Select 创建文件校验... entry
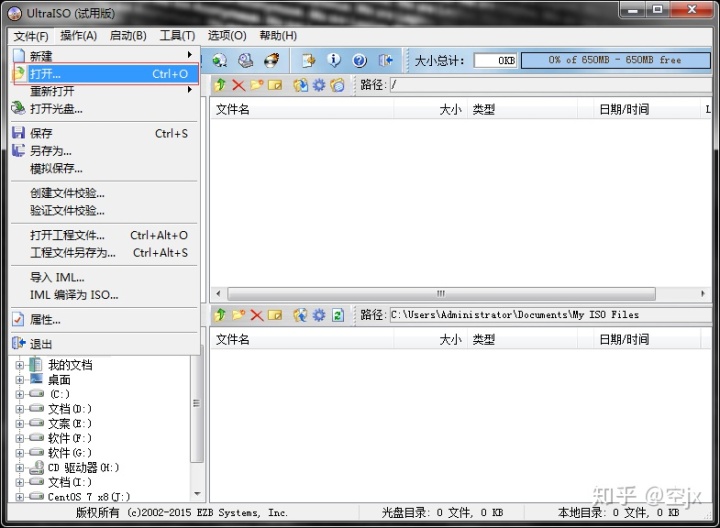The height and width of the screenshot is (528, 720). click(x=106, y=193)
